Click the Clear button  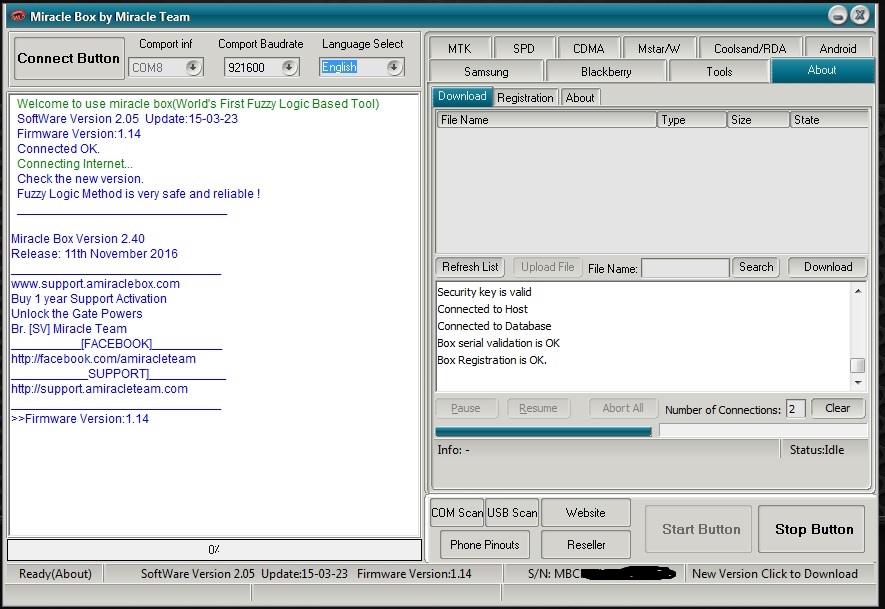coord(838,408)
